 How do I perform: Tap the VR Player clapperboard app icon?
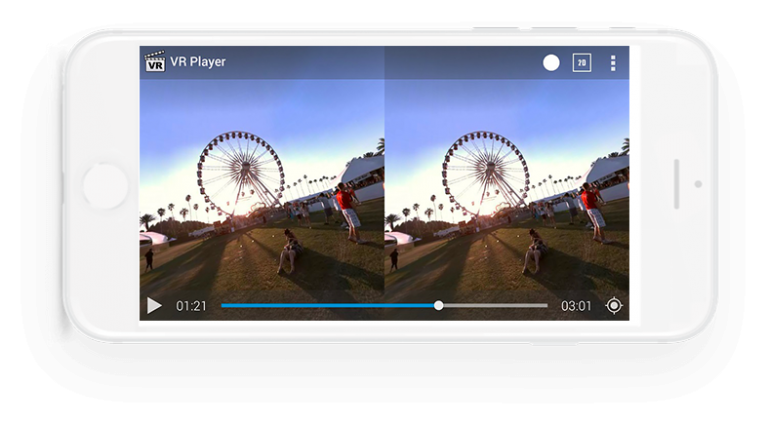tap(155, 62)
